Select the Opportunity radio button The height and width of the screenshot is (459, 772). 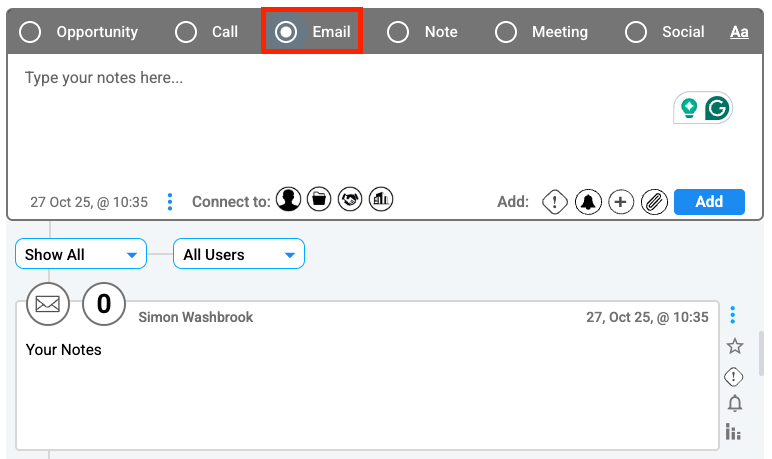tap(31, 32)
